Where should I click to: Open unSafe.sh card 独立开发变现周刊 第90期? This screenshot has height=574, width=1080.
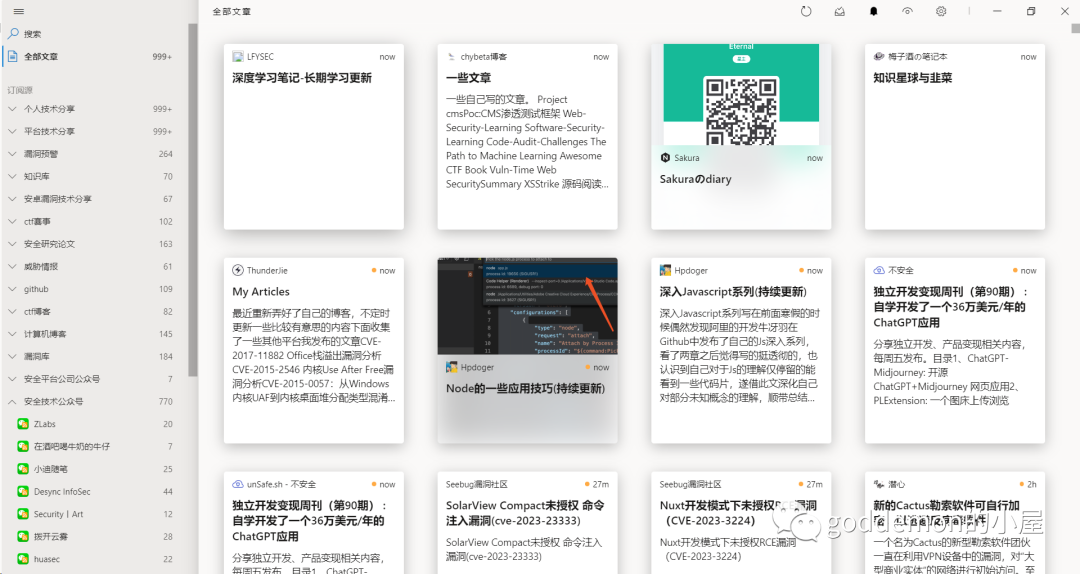pos(314,523)
